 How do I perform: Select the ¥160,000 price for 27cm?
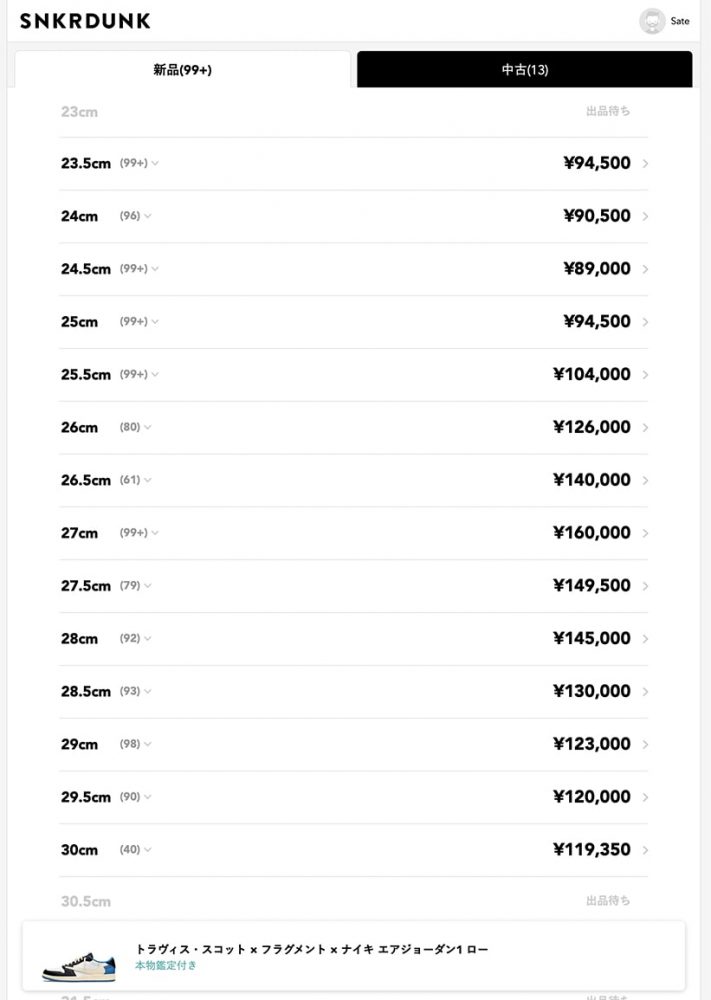point(591,533)
